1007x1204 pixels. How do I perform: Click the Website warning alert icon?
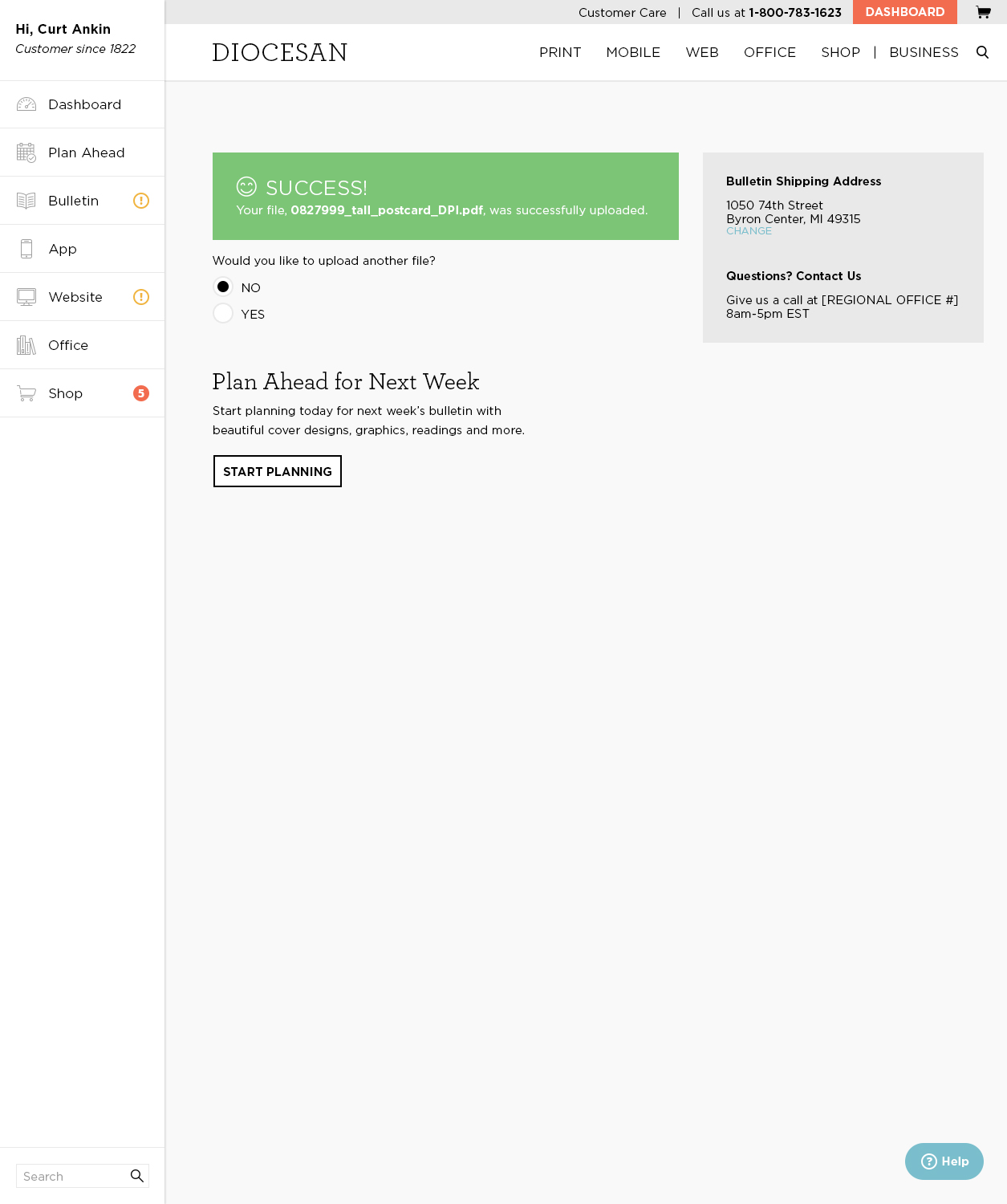pyautogui.click(x=141, y=297)
